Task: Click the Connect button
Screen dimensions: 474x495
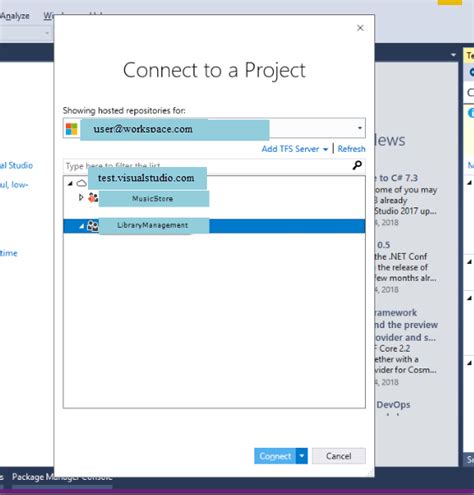Action: (275, 456)
